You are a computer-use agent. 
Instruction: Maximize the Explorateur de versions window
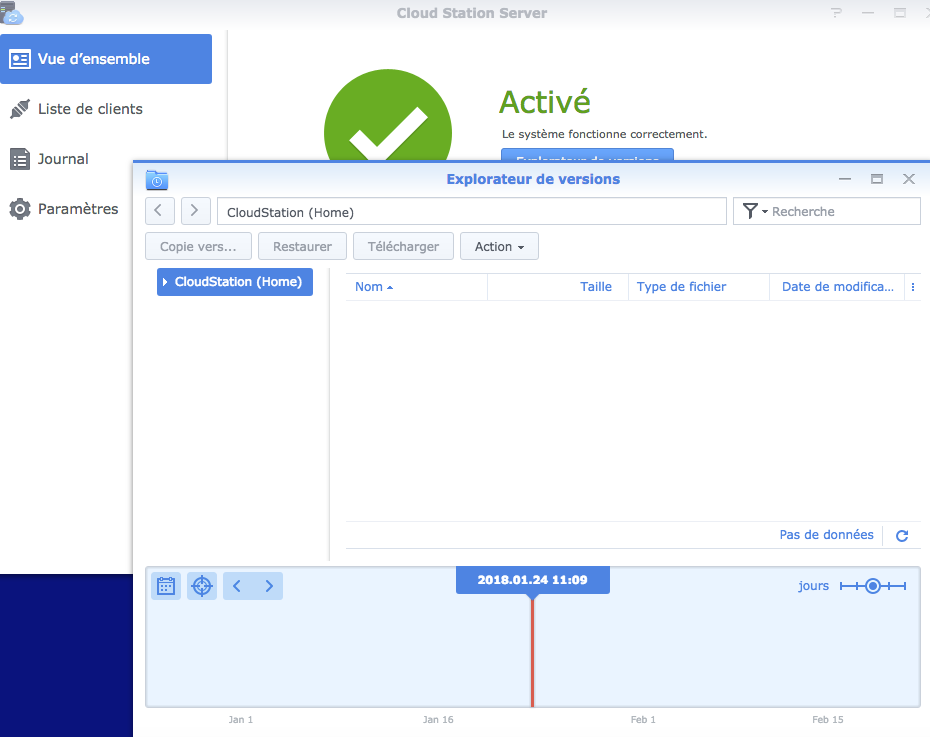pos(877,179)
